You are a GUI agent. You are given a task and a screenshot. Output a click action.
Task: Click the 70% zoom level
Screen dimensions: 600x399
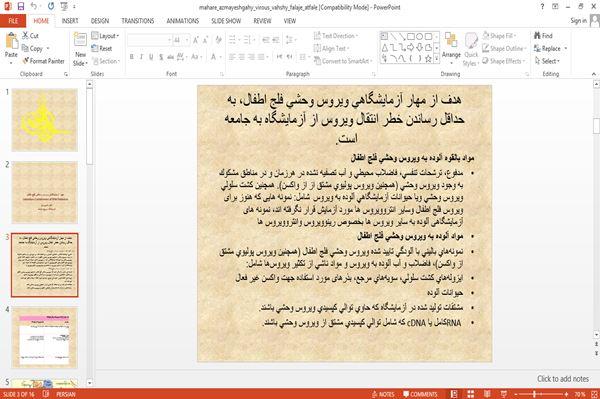[580, 394]
